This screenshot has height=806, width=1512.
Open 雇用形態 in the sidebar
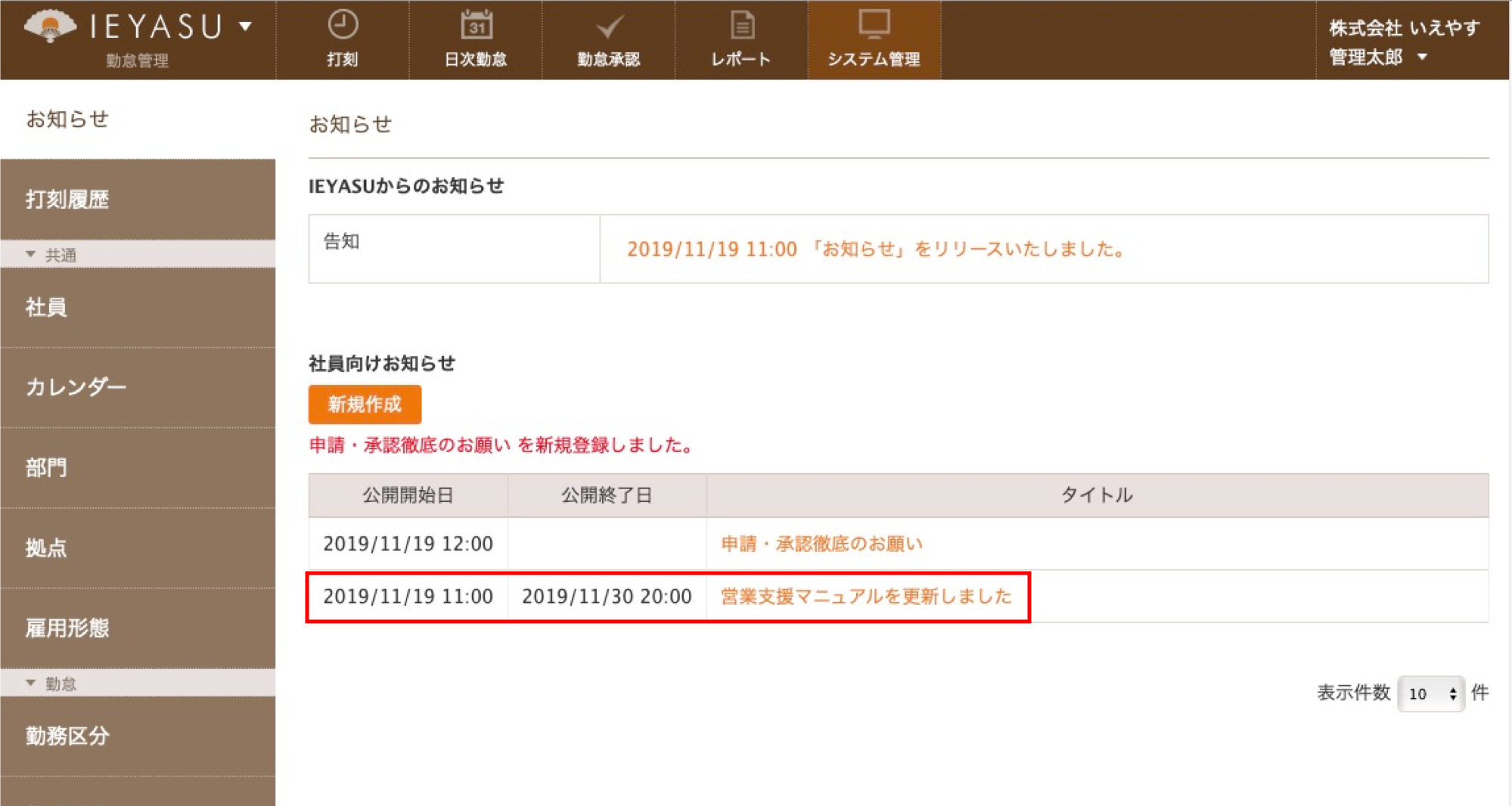tap(138, 628)
